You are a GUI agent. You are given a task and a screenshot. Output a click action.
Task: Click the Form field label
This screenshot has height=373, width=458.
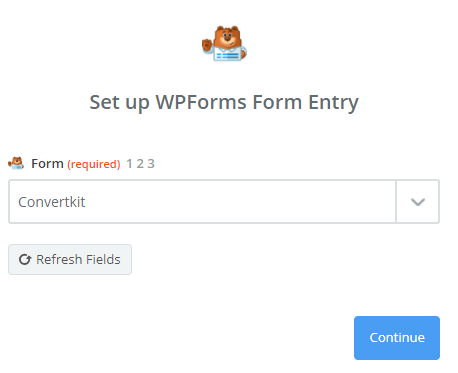point(47,164)
